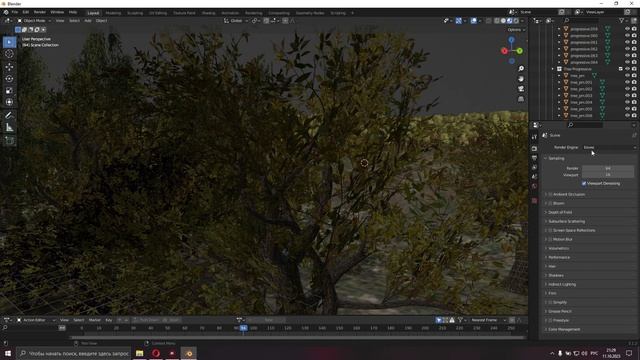The image size is (640, 360).
Task: Open the viewport Add menu
Action: click(88, 20)
